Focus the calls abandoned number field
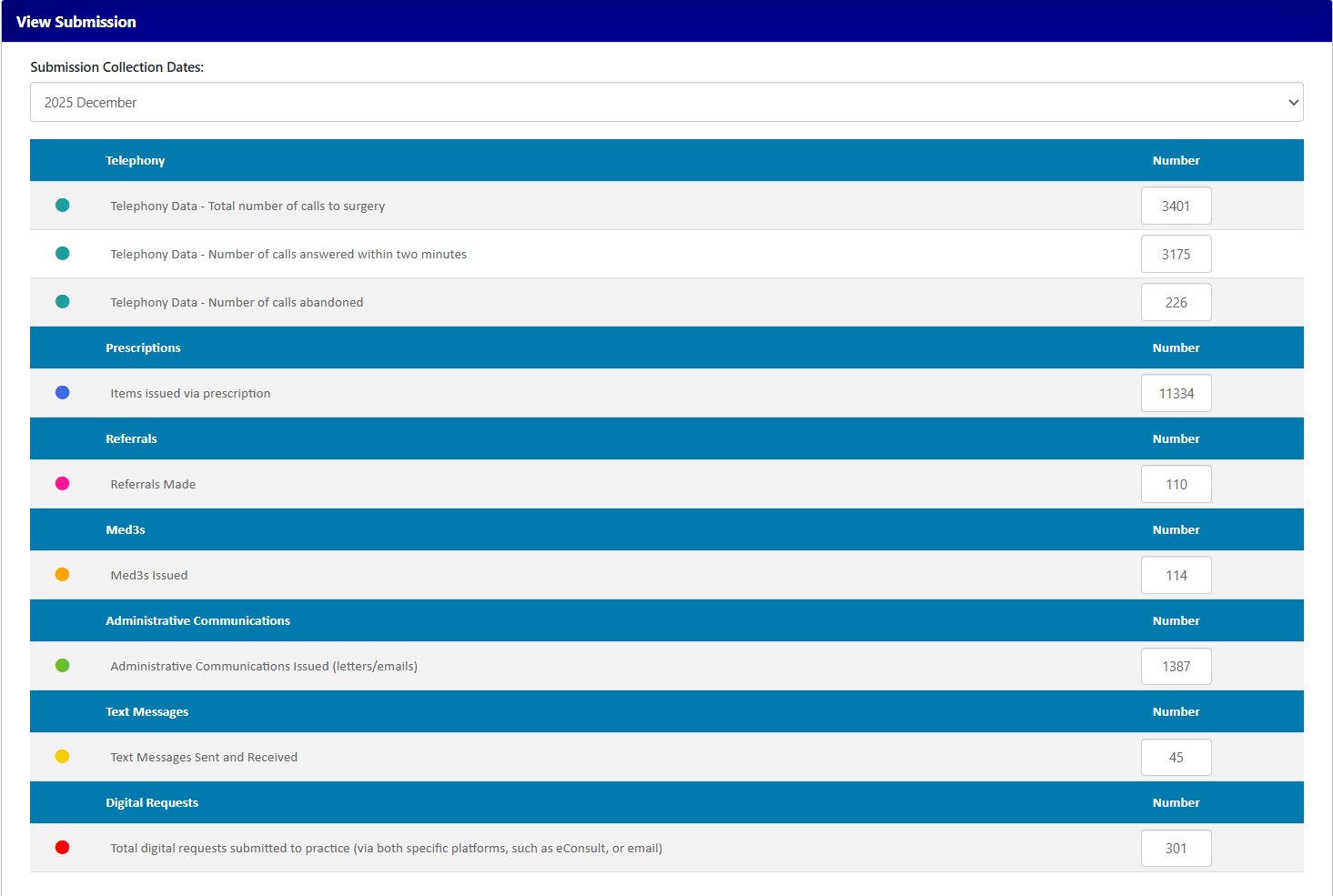The image size is (1333, 896). (1176, 302)
